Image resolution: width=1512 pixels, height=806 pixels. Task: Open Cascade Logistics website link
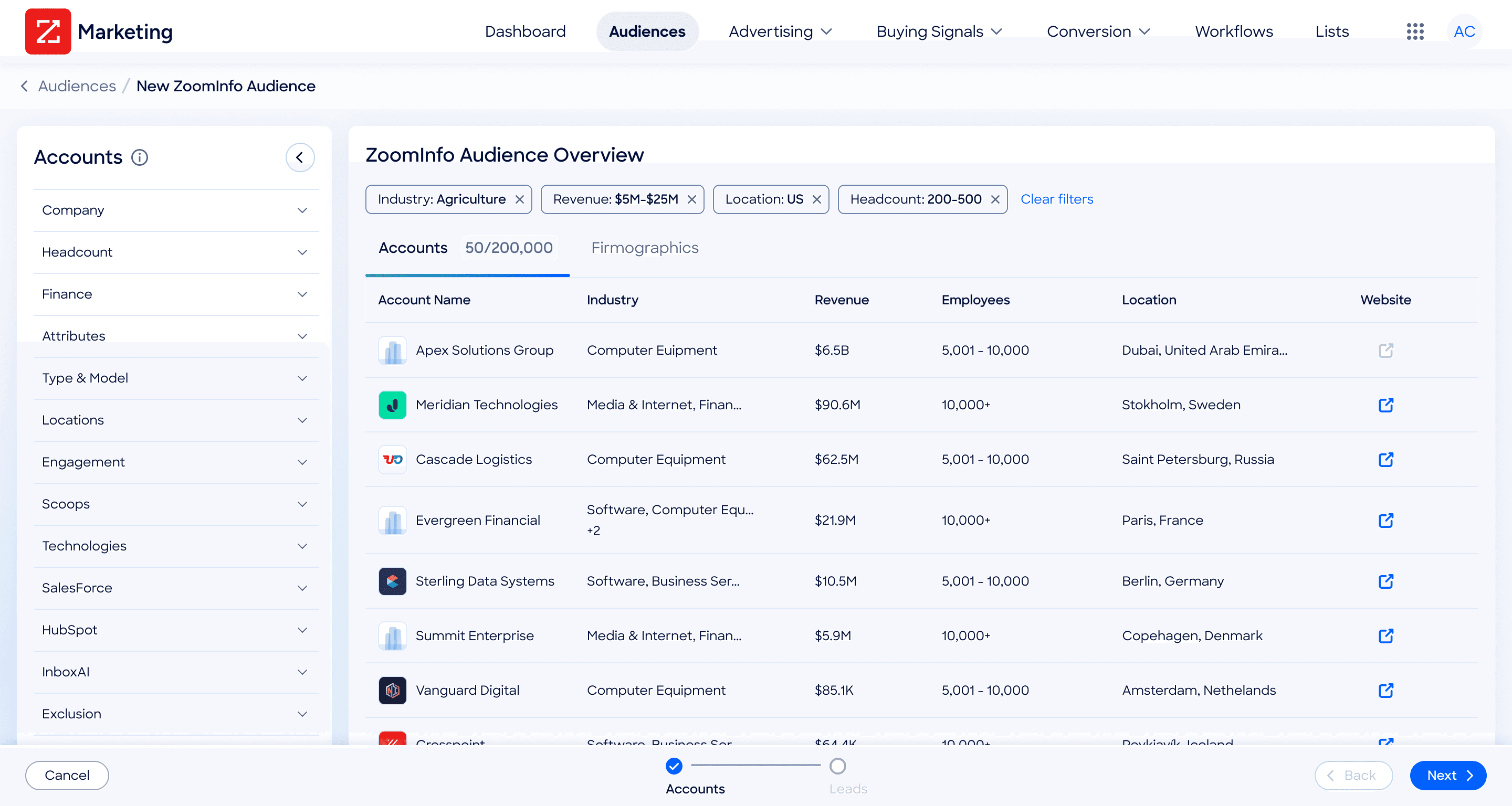pos(1386,459)
